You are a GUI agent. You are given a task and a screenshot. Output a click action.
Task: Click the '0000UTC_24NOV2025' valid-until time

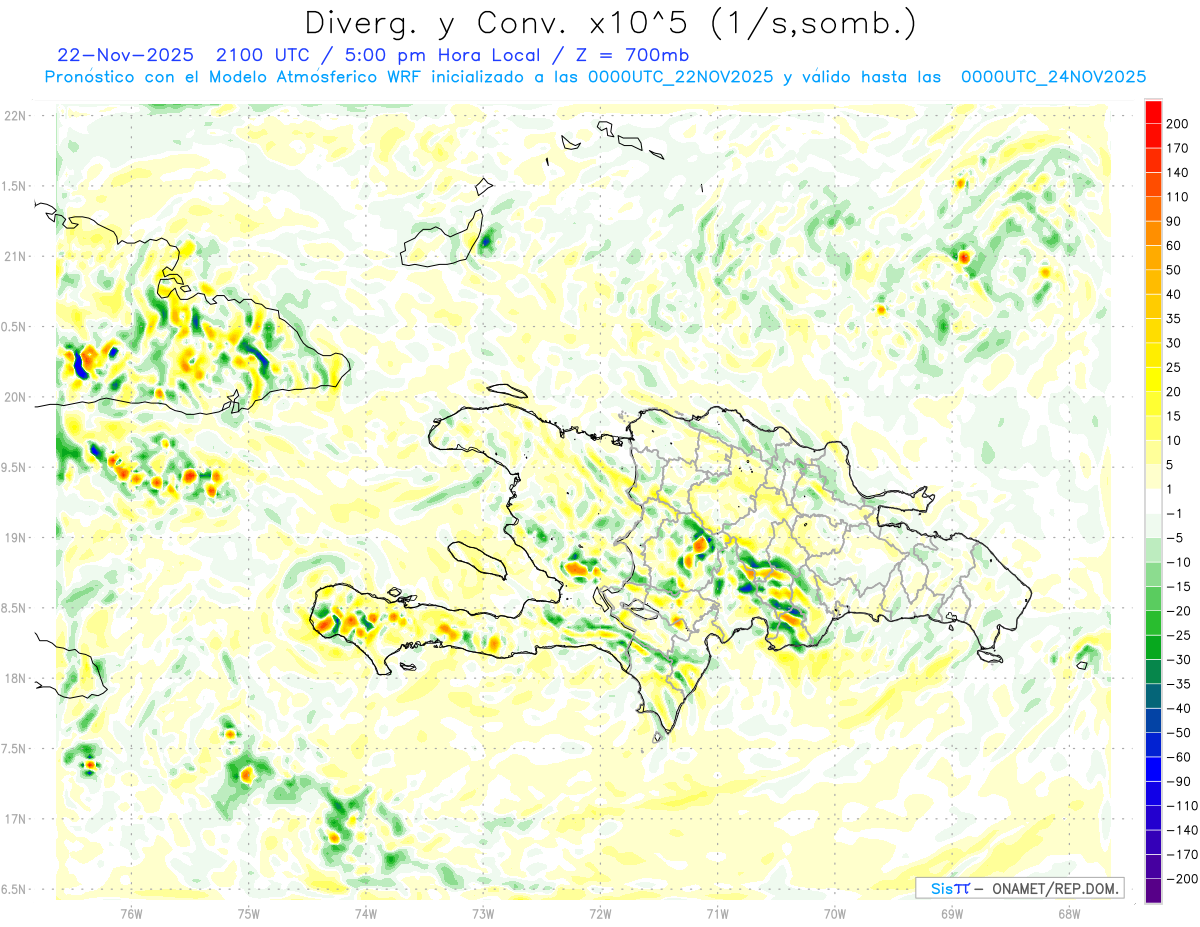(1053, 77)
